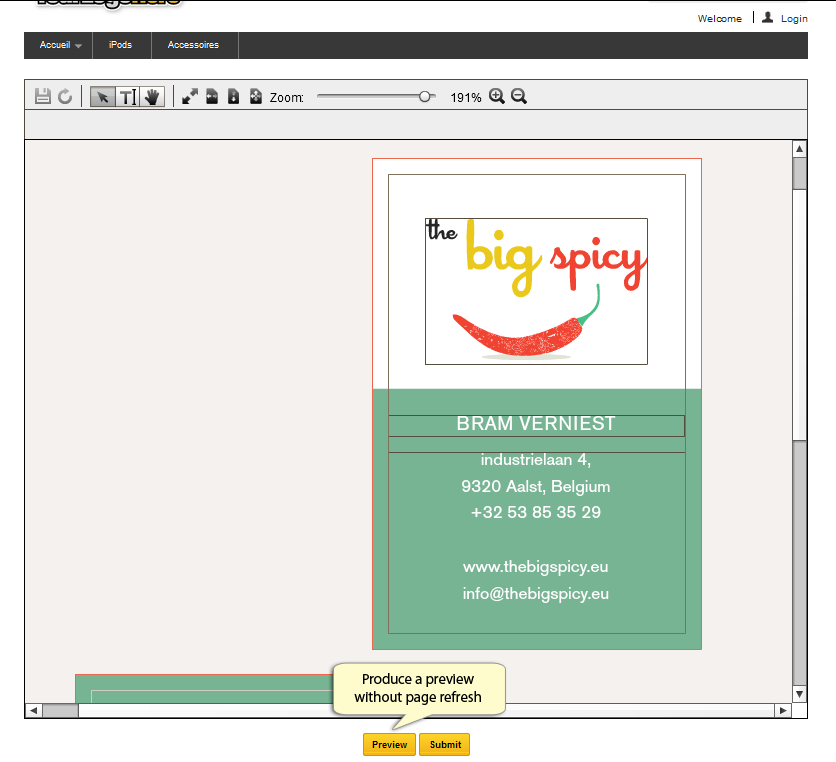Click the text '9320 Aalst, Belgium'
The width and height of the screenshot is (836, 762).
pos(536,486)
